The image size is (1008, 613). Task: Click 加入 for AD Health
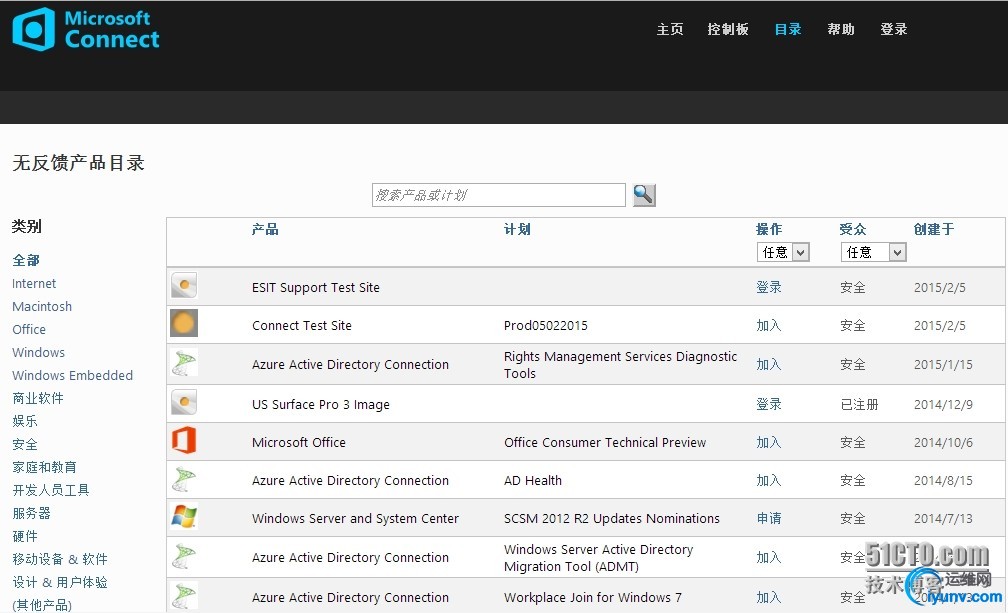[769, 480]
